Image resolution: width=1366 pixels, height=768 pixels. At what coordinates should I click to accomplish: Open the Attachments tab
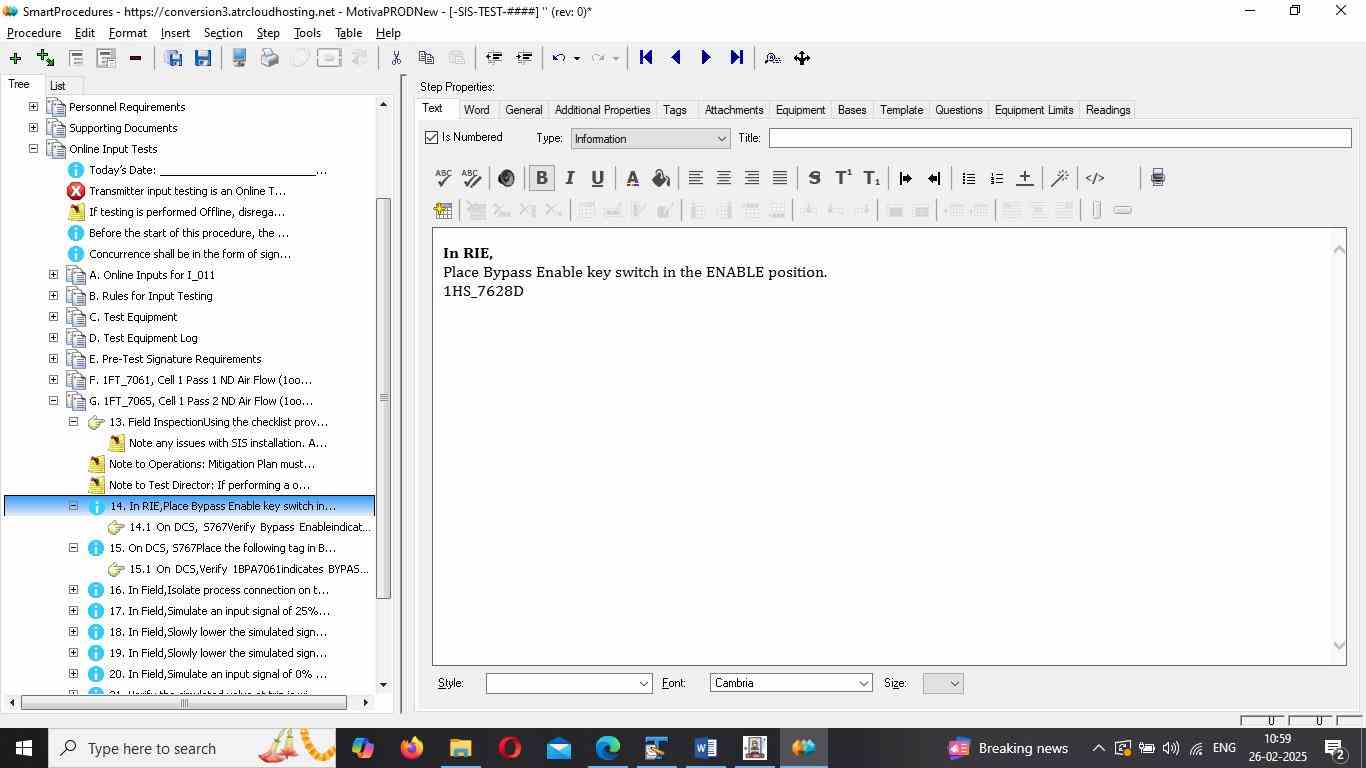734,110
